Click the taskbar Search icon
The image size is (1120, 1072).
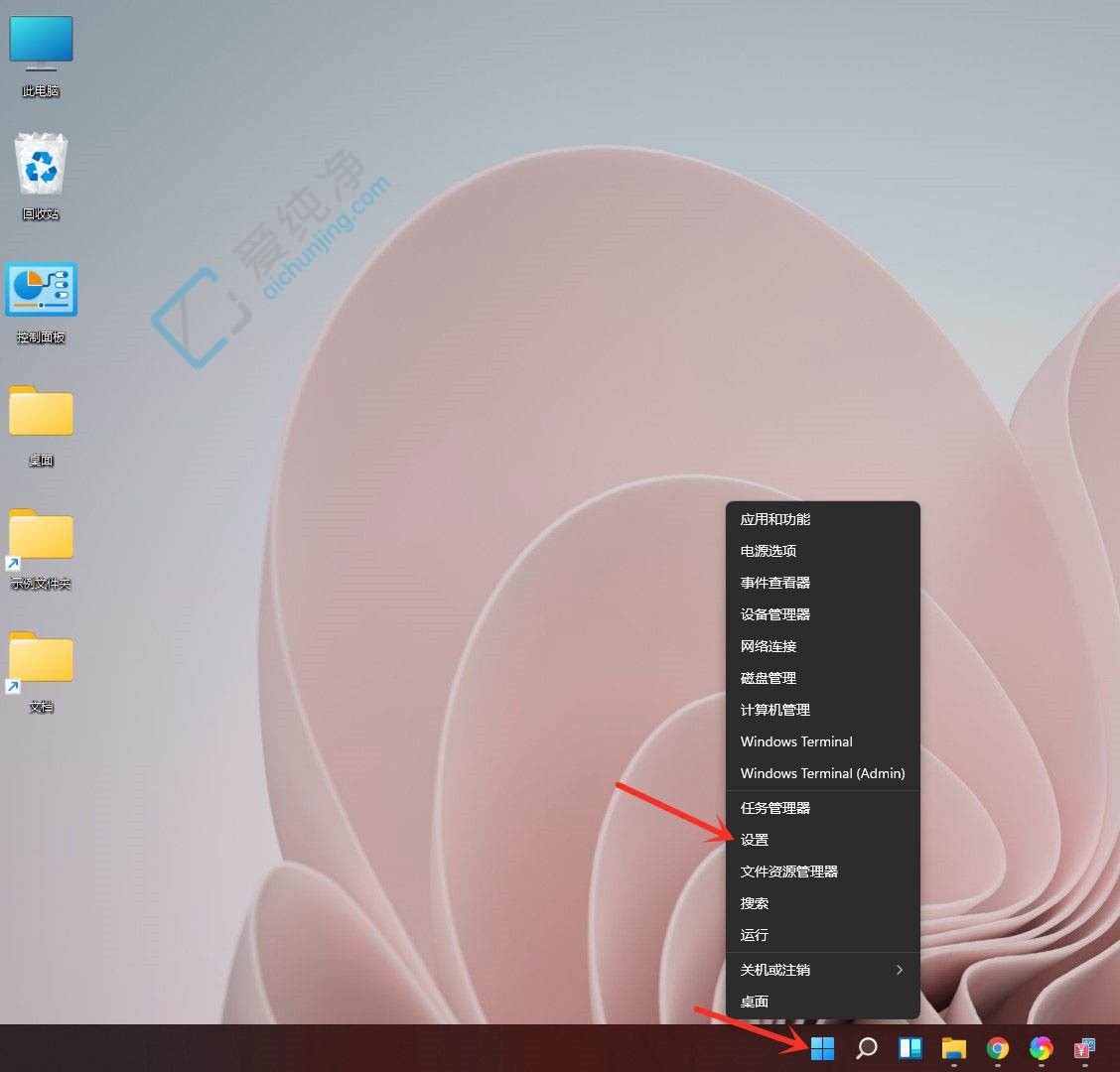[866, 1048]
